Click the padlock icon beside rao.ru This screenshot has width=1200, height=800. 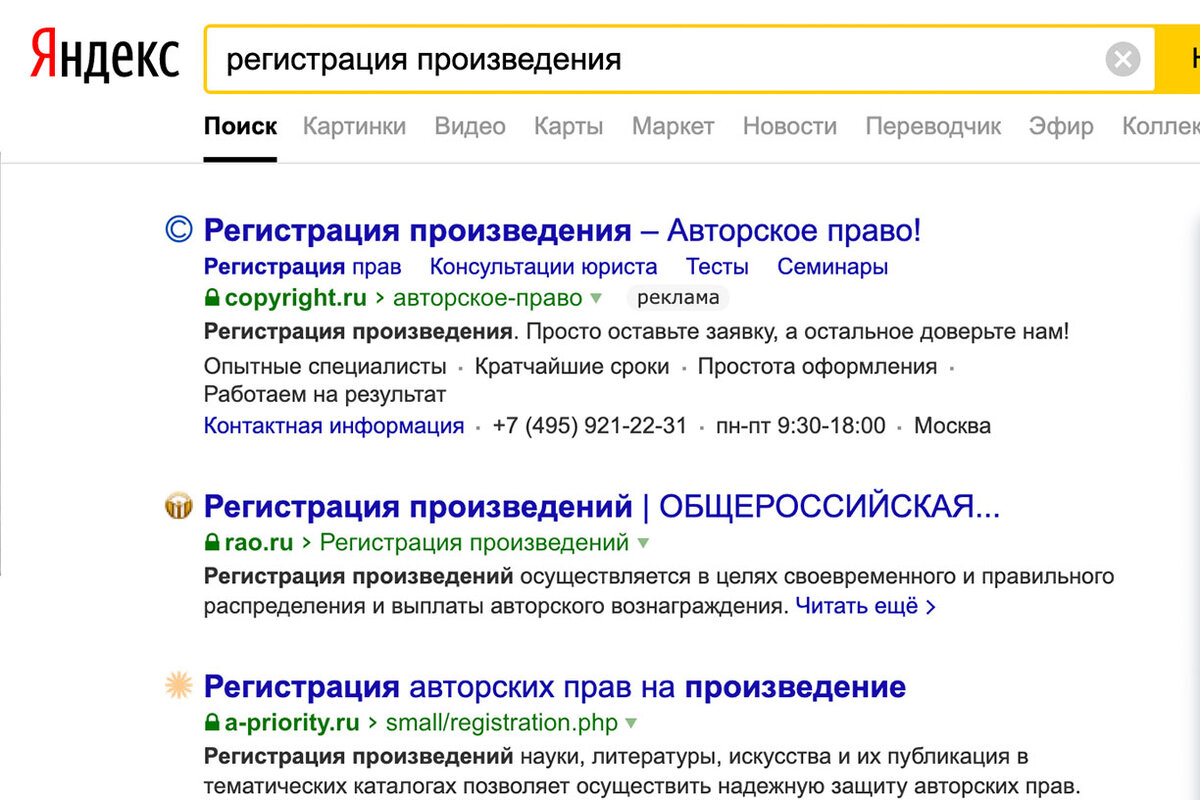click(x=211, y=542)
